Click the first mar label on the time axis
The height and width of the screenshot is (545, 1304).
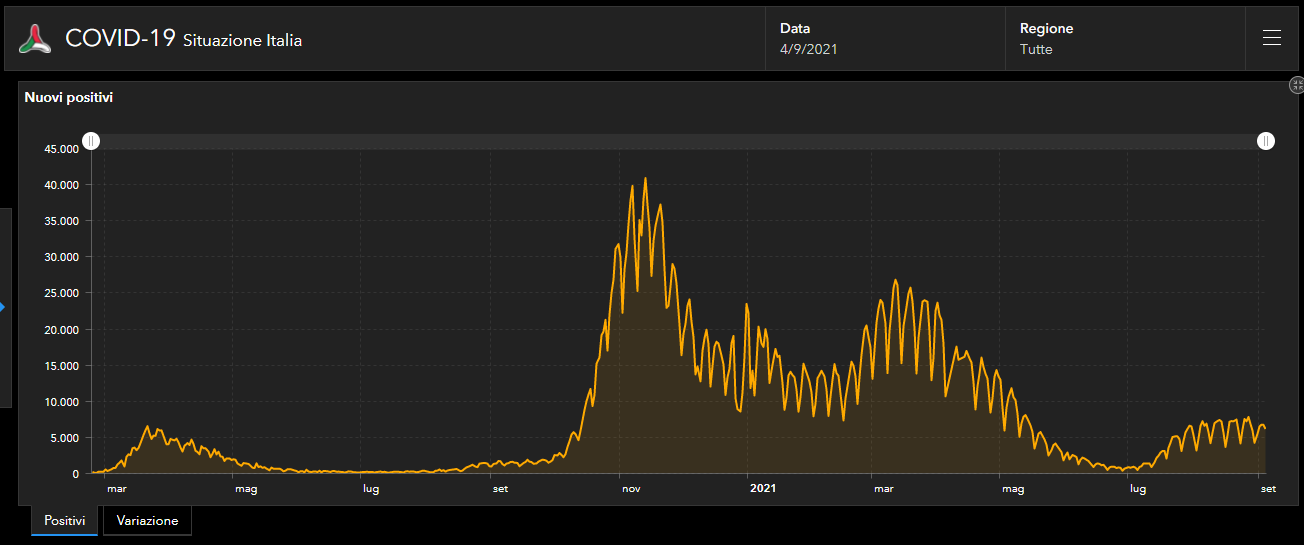(x=117, y=489)
